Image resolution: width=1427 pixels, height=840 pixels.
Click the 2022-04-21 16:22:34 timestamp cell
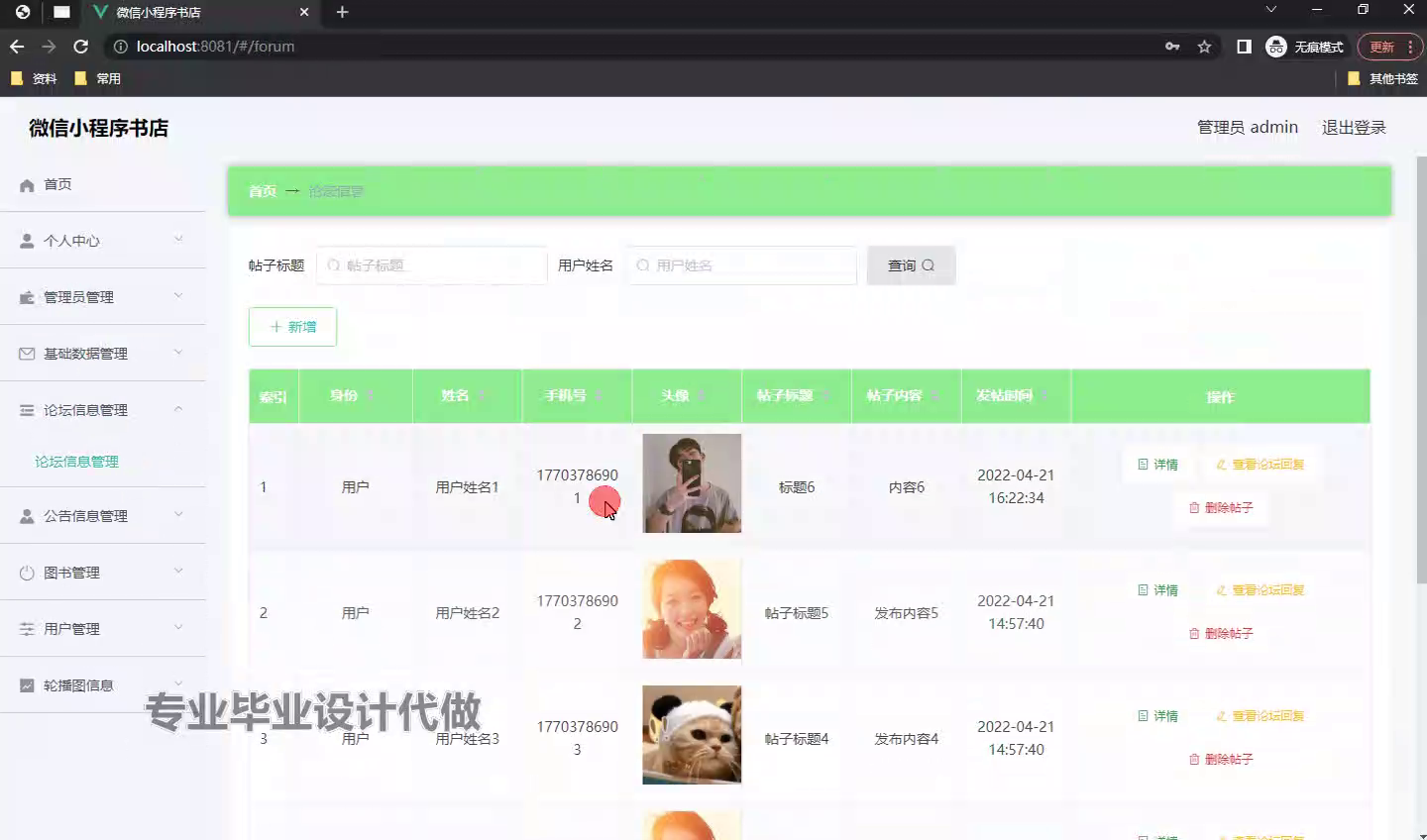pos(1016,486)
